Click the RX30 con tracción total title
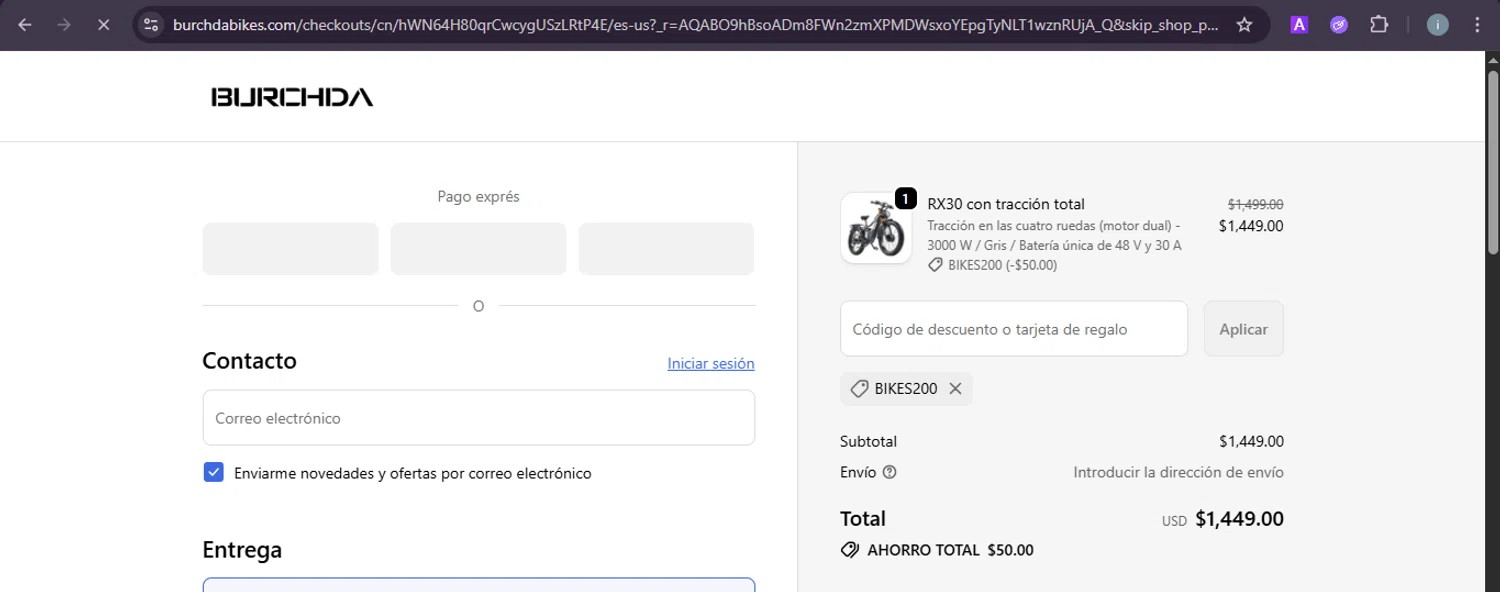 (x=1006, y=204)
